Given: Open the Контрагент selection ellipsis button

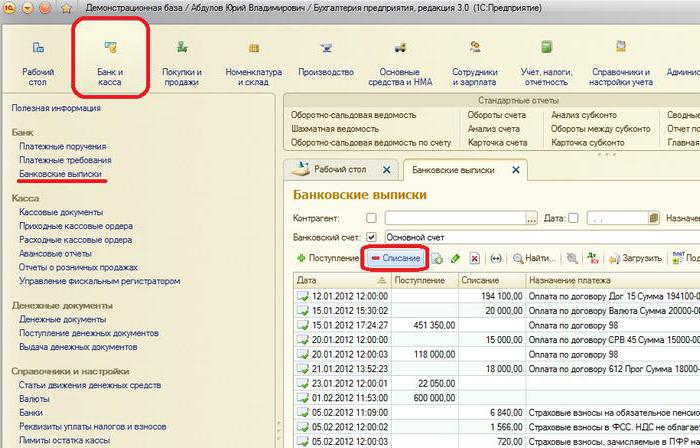Looking at the screenshot, I should (x=531, y=219).
